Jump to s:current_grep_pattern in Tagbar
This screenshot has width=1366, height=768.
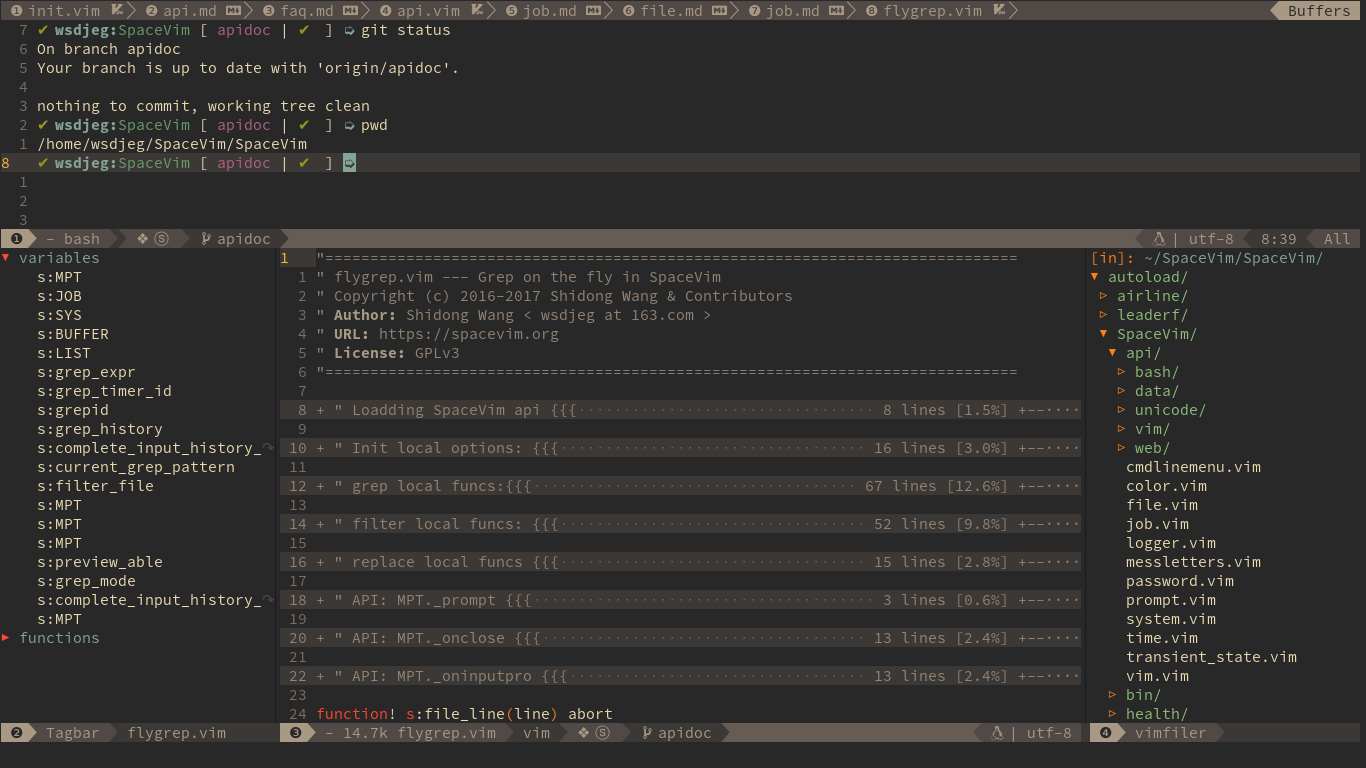pos(136,467)
